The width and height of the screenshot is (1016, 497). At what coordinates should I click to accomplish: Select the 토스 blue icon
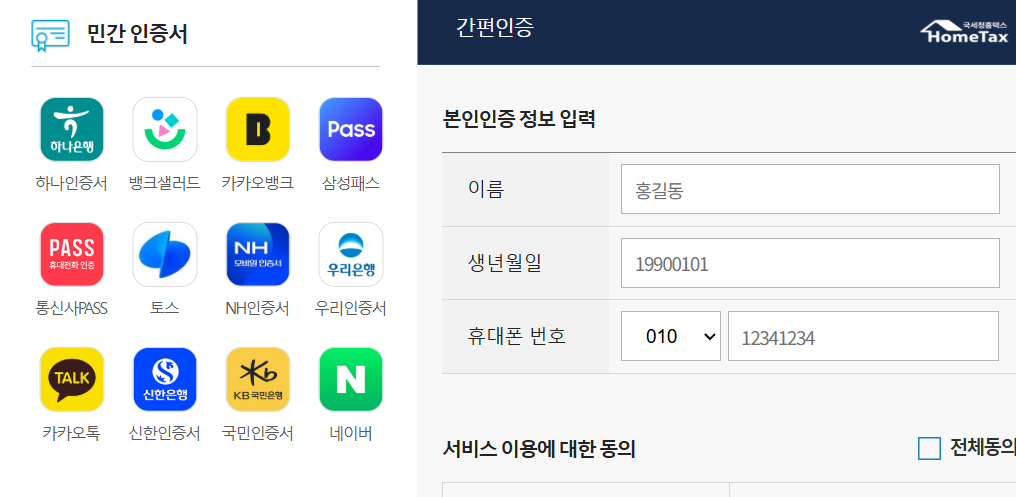(165, 254)
